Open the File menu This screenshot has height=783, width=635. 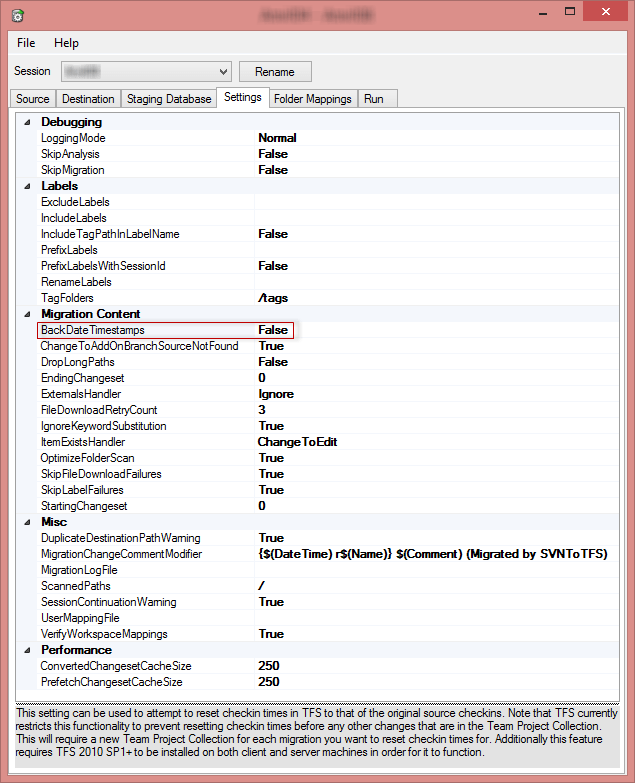[x=26, y=43]
